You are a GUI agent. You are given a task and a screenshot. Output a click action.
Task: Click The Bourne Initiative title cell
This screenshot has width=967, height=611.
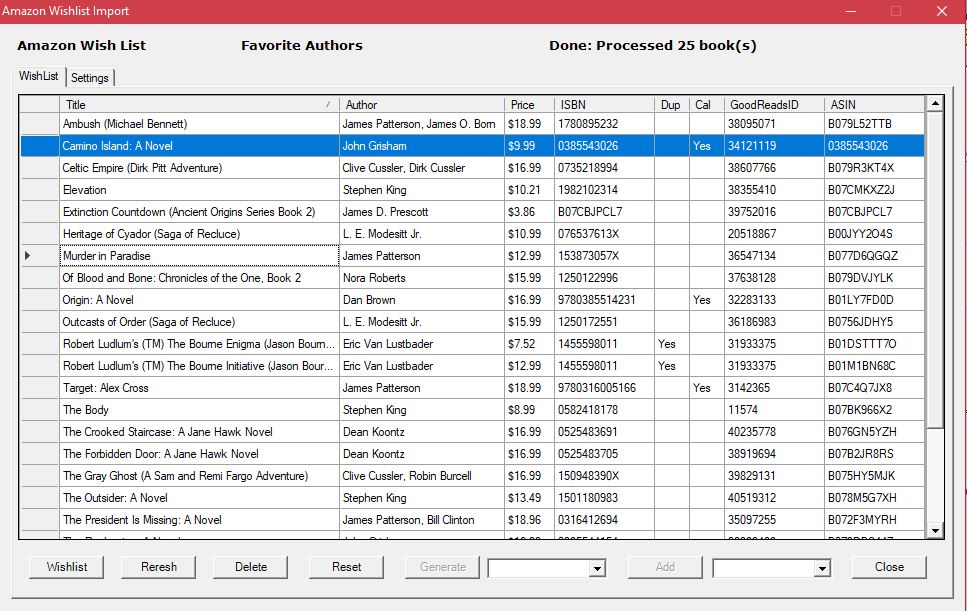199,366
